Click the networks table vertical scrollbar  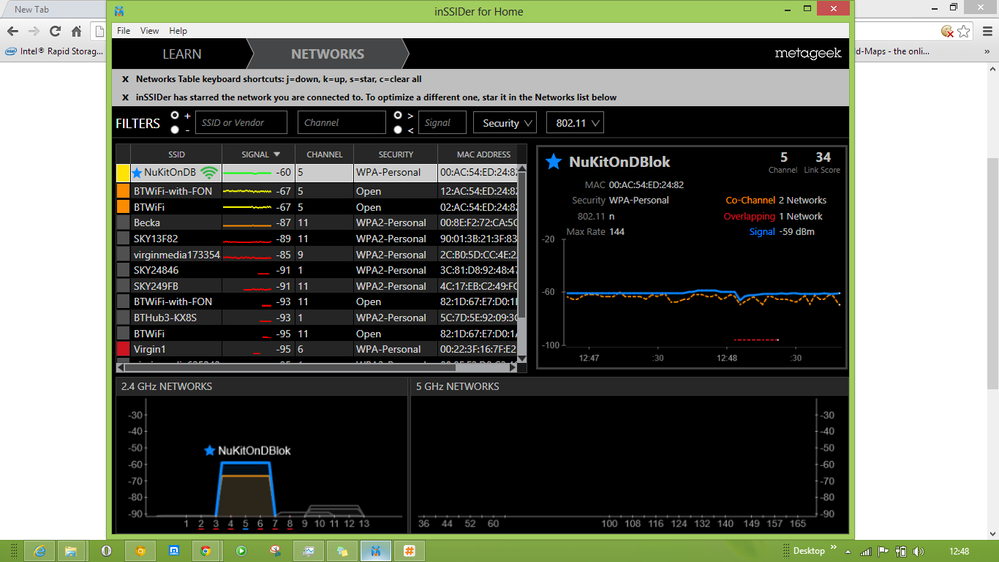pyautogui.click(x=522, y=245)
